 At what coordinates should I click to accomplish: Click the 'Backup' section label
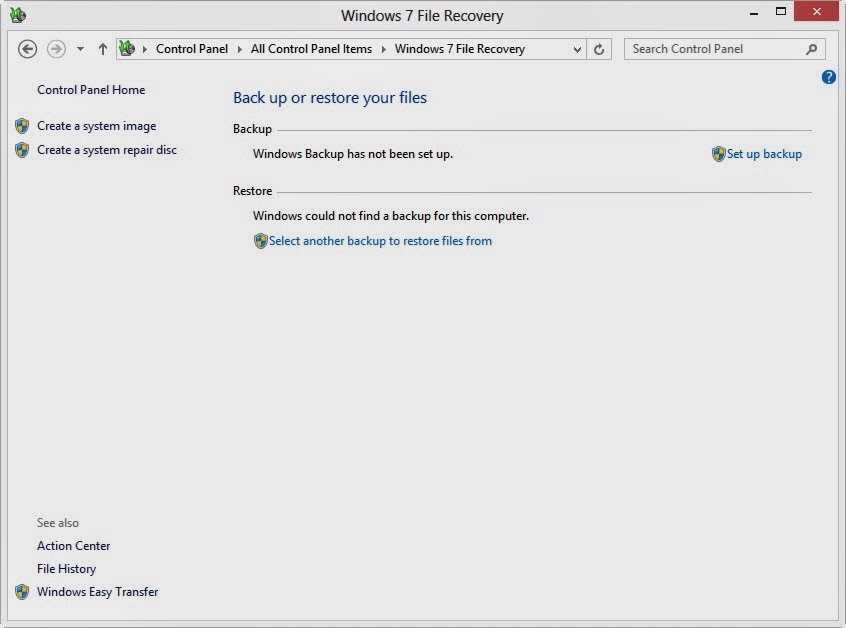[252, 129]
